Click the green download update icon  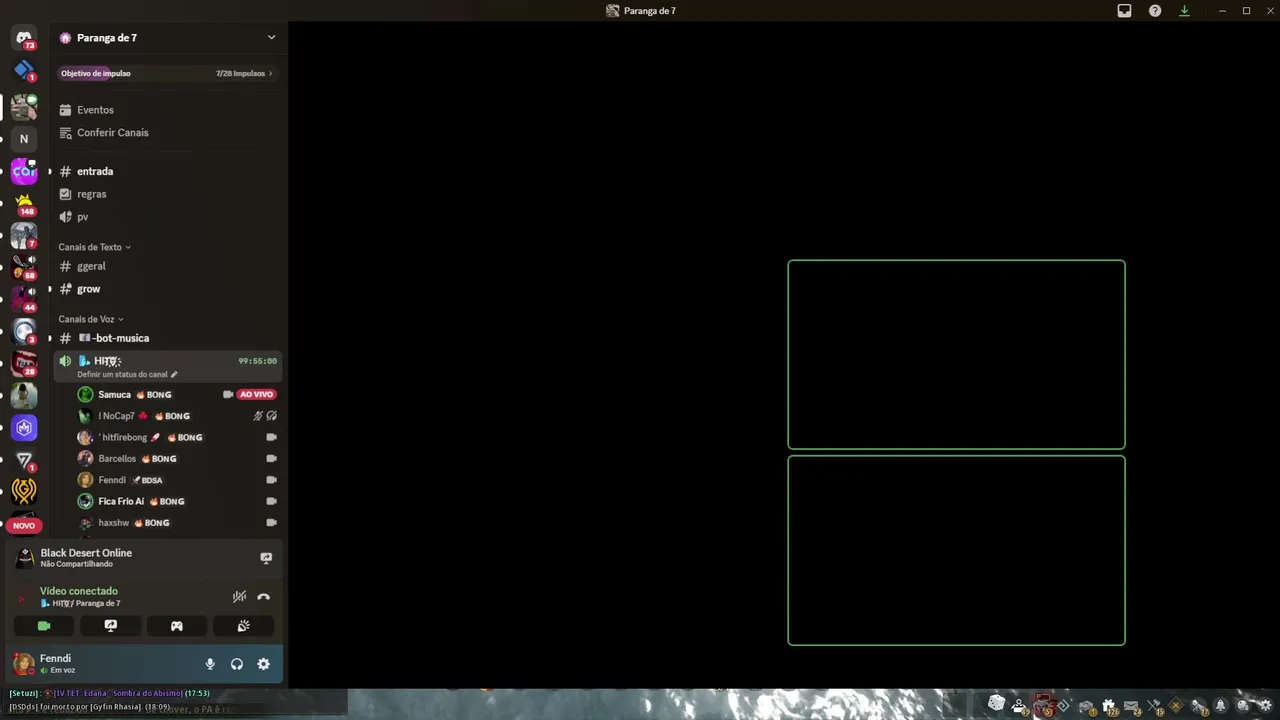coord(1184,11)
